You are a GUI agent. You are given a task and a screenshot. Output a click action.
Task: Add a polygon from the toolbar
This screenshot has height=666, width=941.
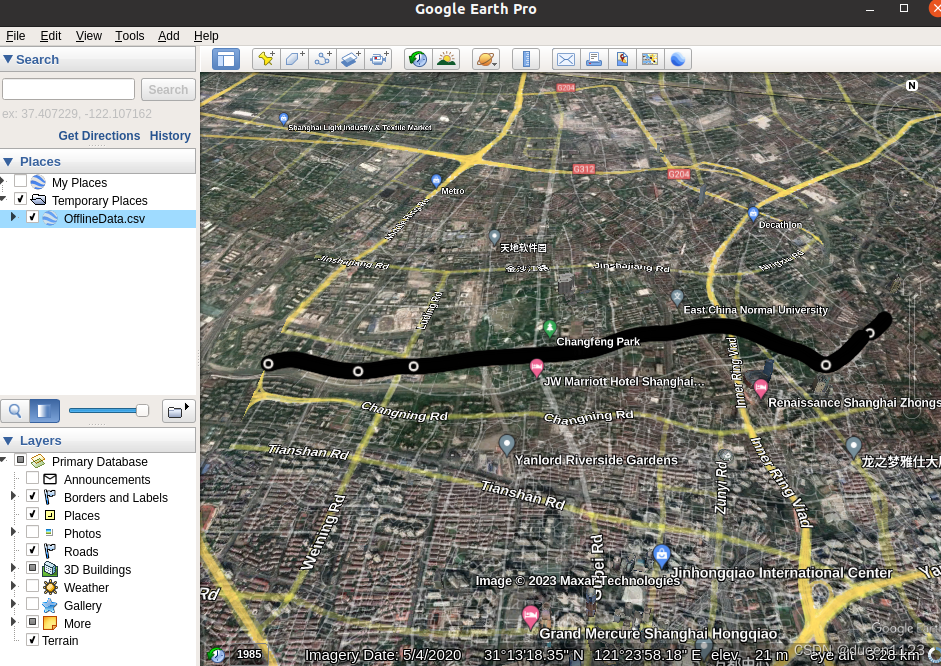pyautogui.click(x=294, y=59)
